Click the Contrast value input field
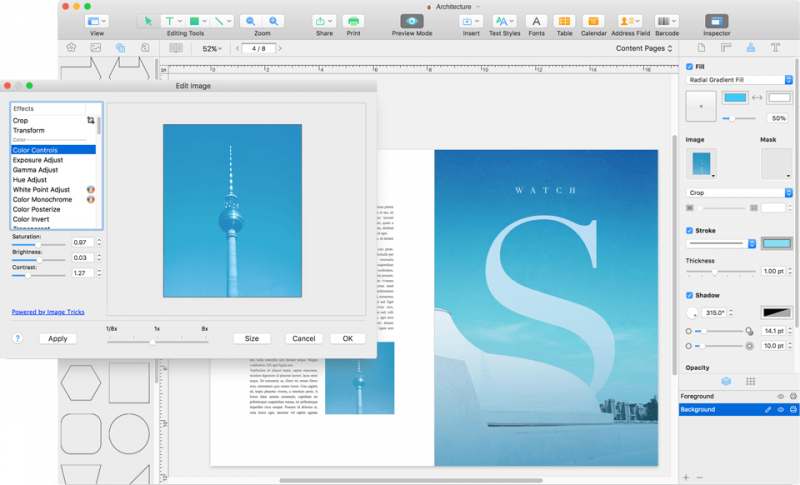 coord(83,272)
